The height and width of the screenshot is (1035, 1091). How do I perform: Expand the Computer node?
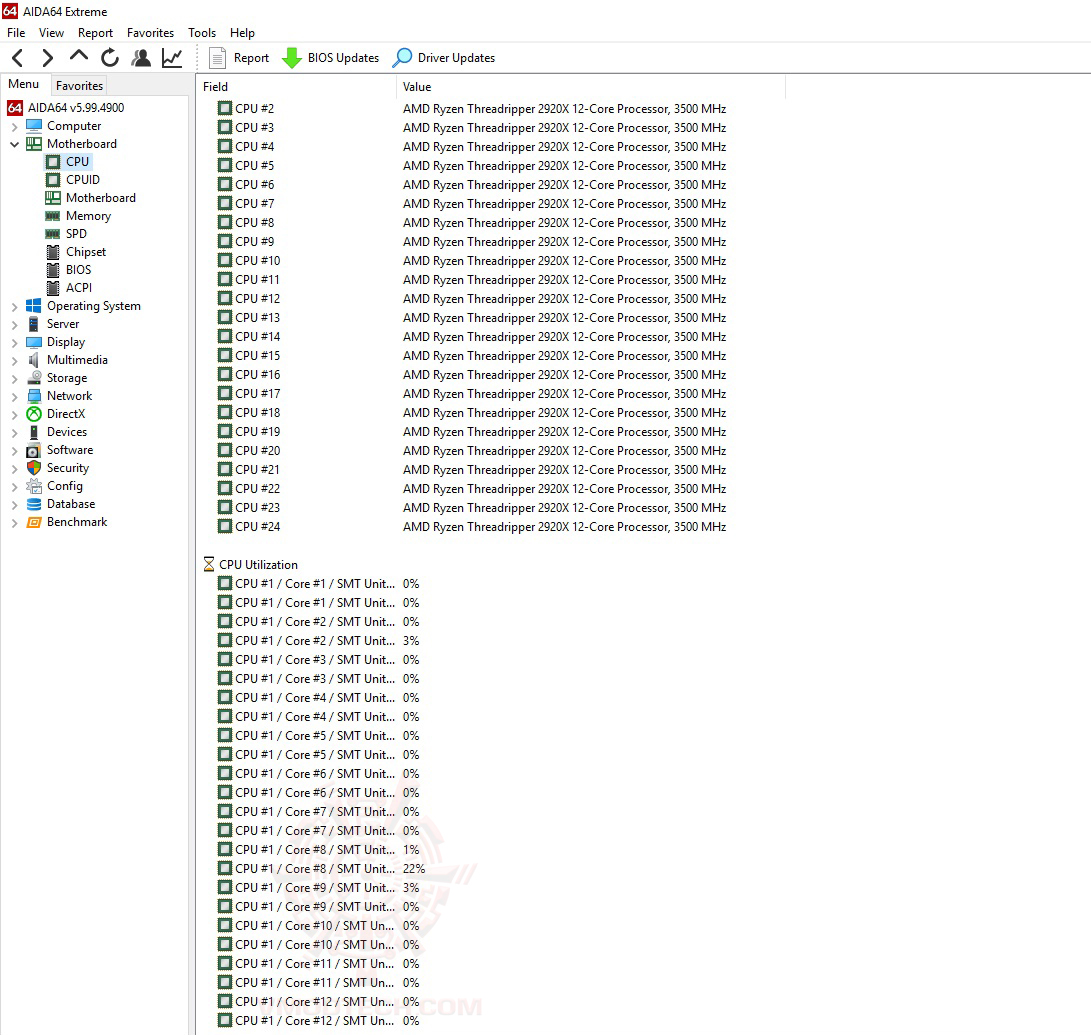point(15,127)
